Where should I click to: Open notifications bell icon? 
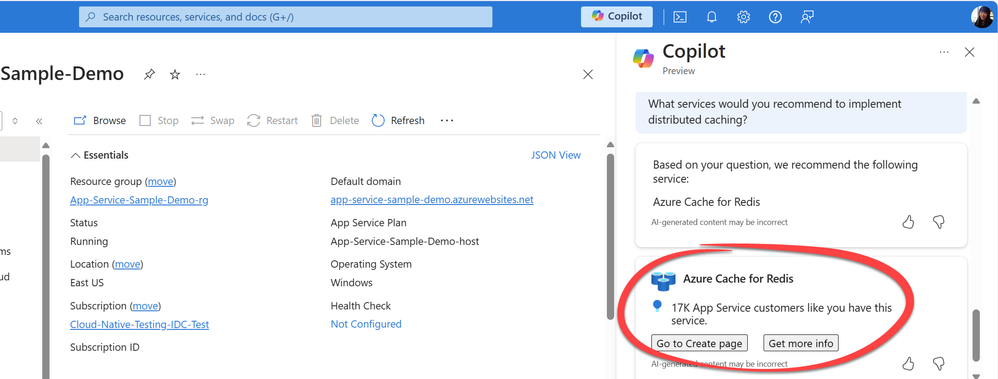pos(712,17)
